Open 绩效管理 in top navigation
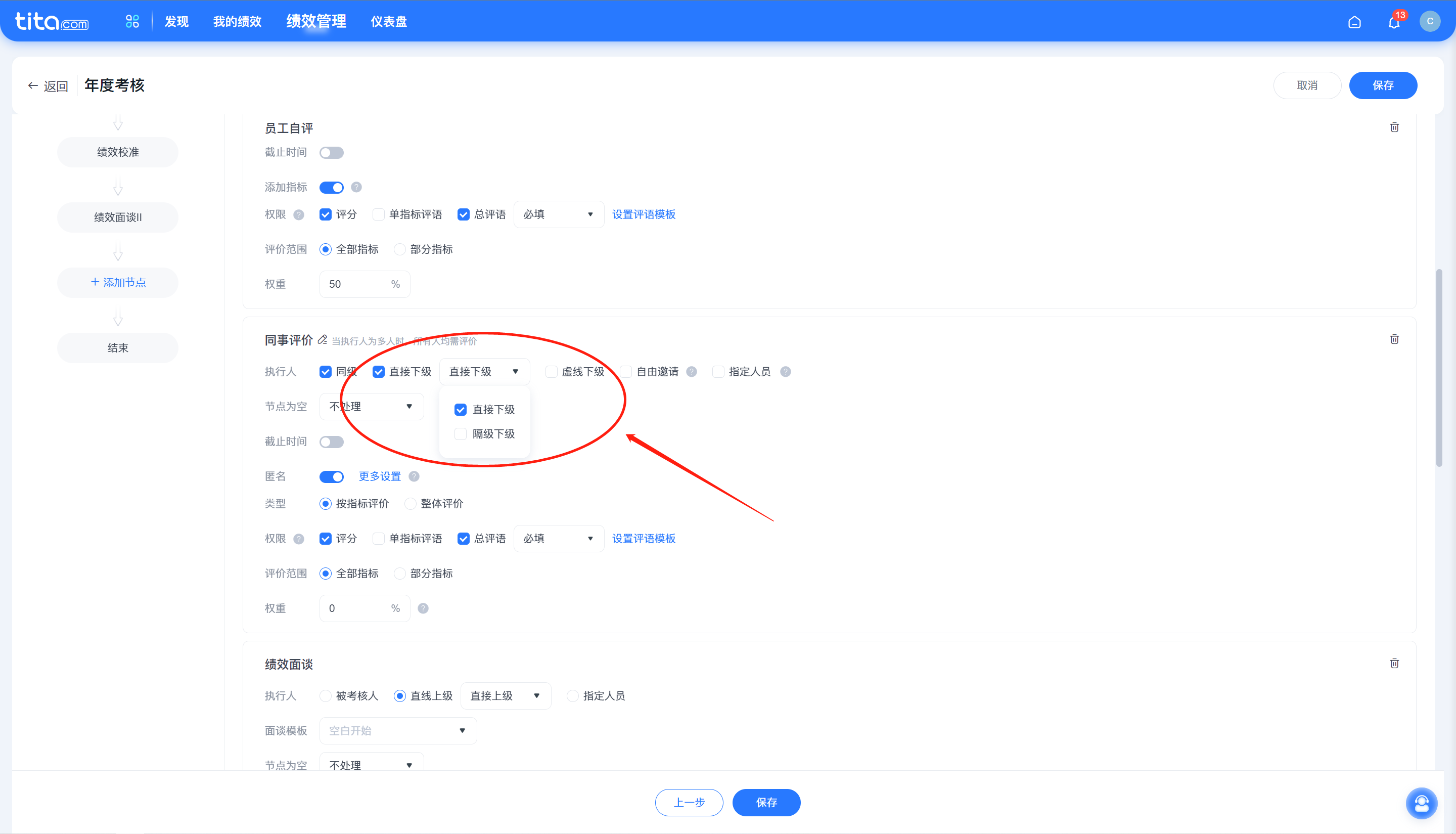 click(316, 22)
